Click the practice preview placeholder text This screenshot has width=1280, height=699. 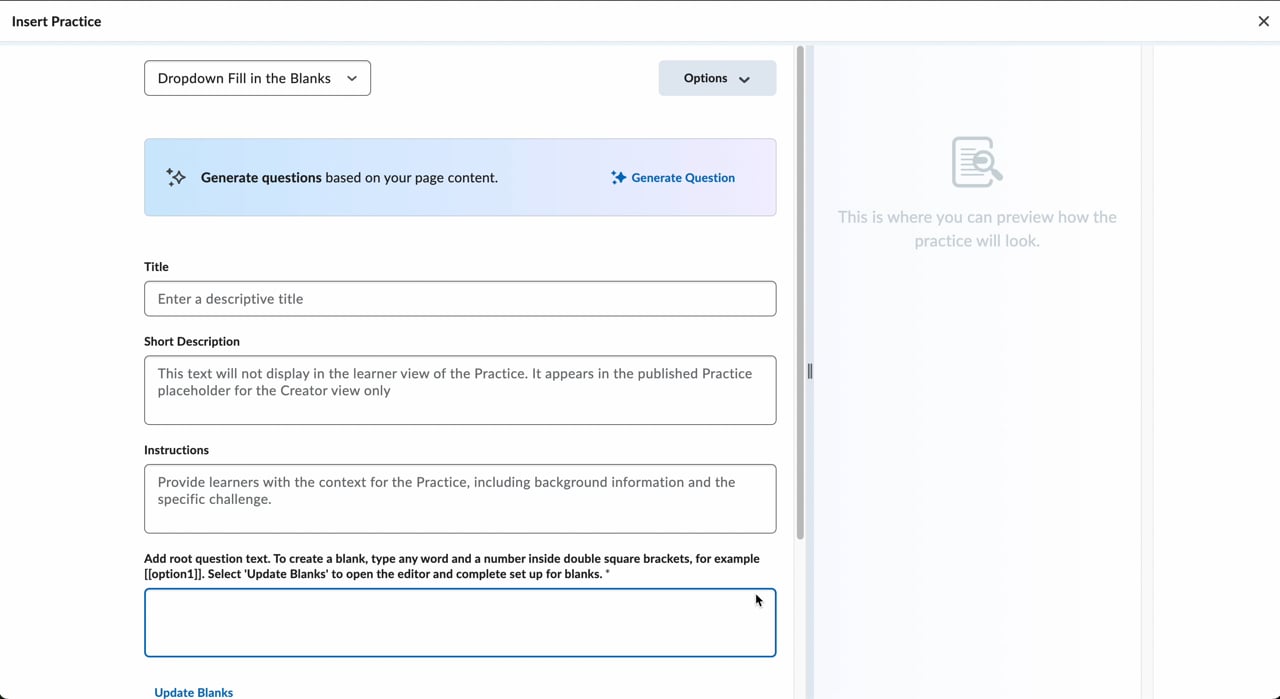977,229
